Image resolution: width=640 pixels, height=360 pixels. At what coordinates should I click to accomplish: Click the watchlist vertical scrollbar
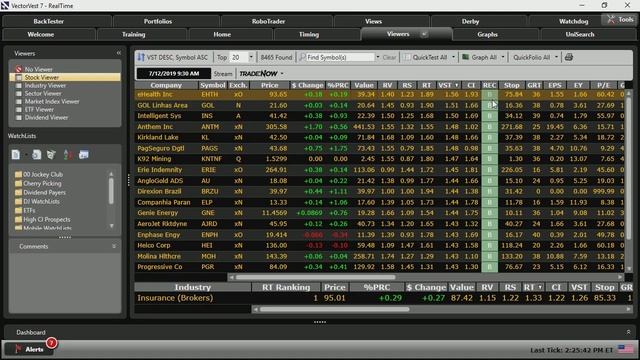[x=111, y=190]
